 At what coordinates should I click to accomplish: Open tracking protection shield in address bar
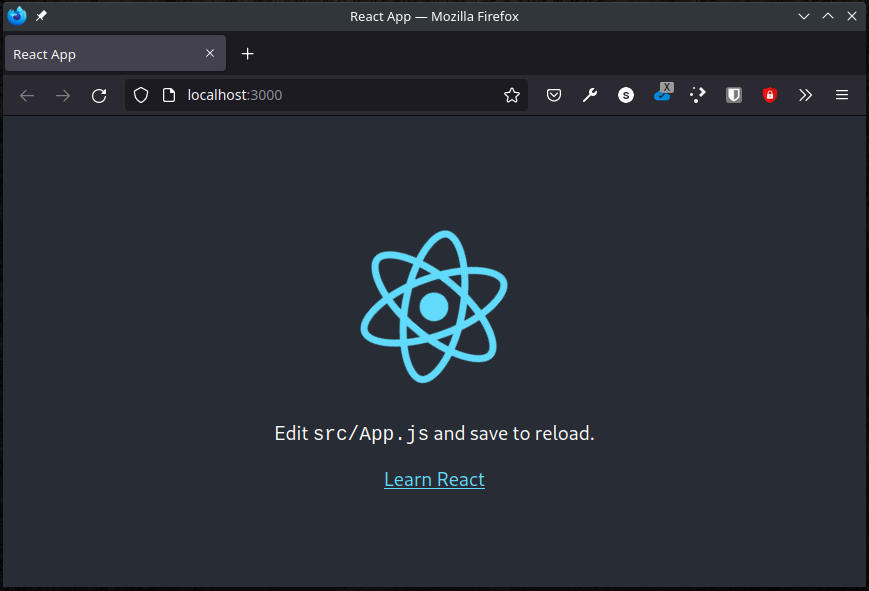(141, 95)
